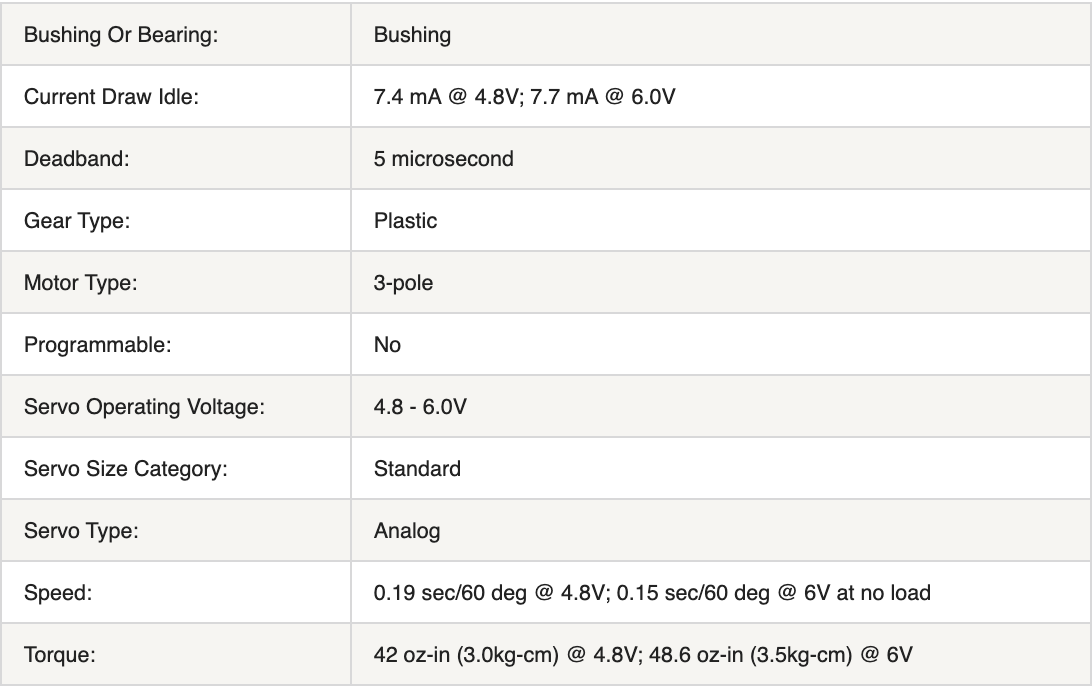Select the "No" programmable value

pos(387,345)
